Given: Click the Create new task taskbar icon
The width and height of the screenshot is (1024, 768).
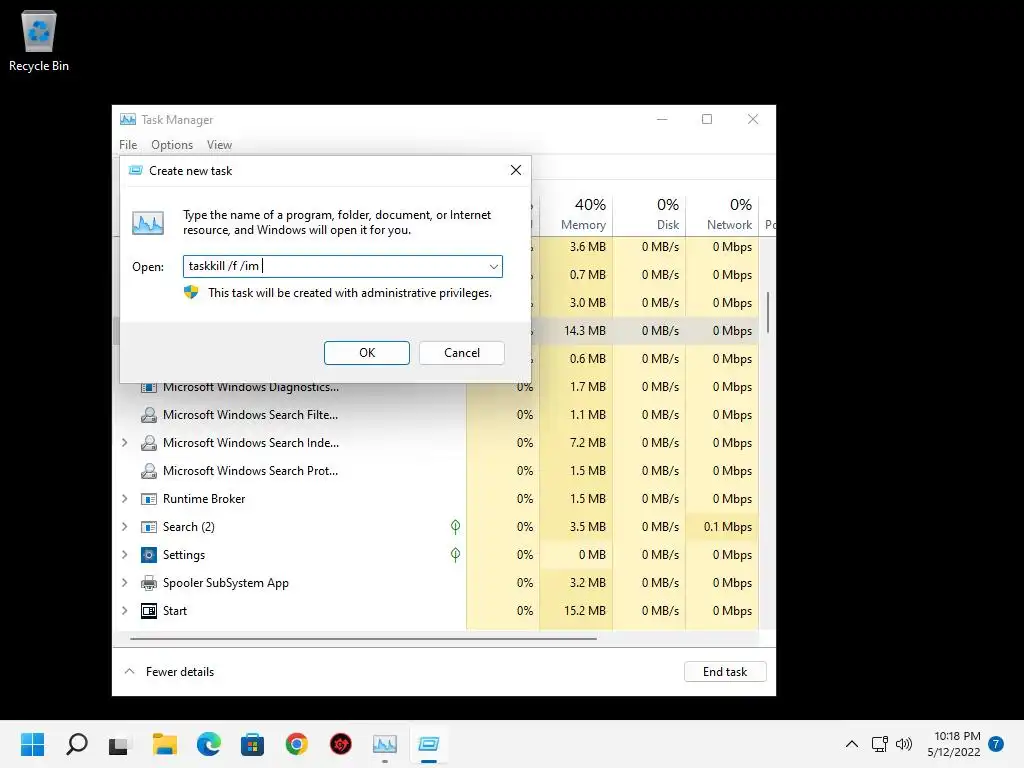Looking at the screenshot, I should click(x=428, y=744).
